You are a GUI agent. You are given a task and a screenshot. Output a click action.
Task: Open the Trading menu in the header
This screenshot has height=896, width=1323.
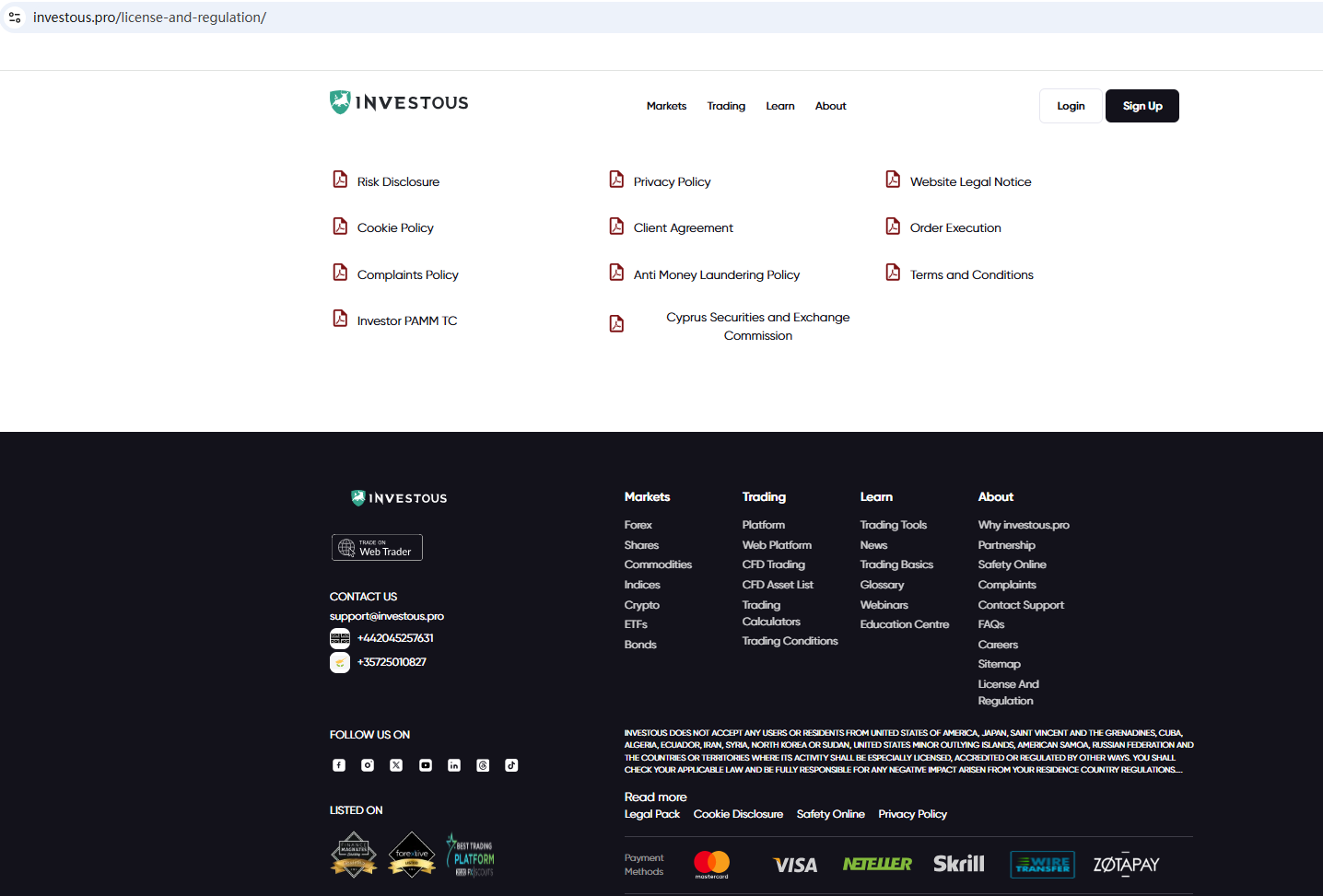(726, 106)
